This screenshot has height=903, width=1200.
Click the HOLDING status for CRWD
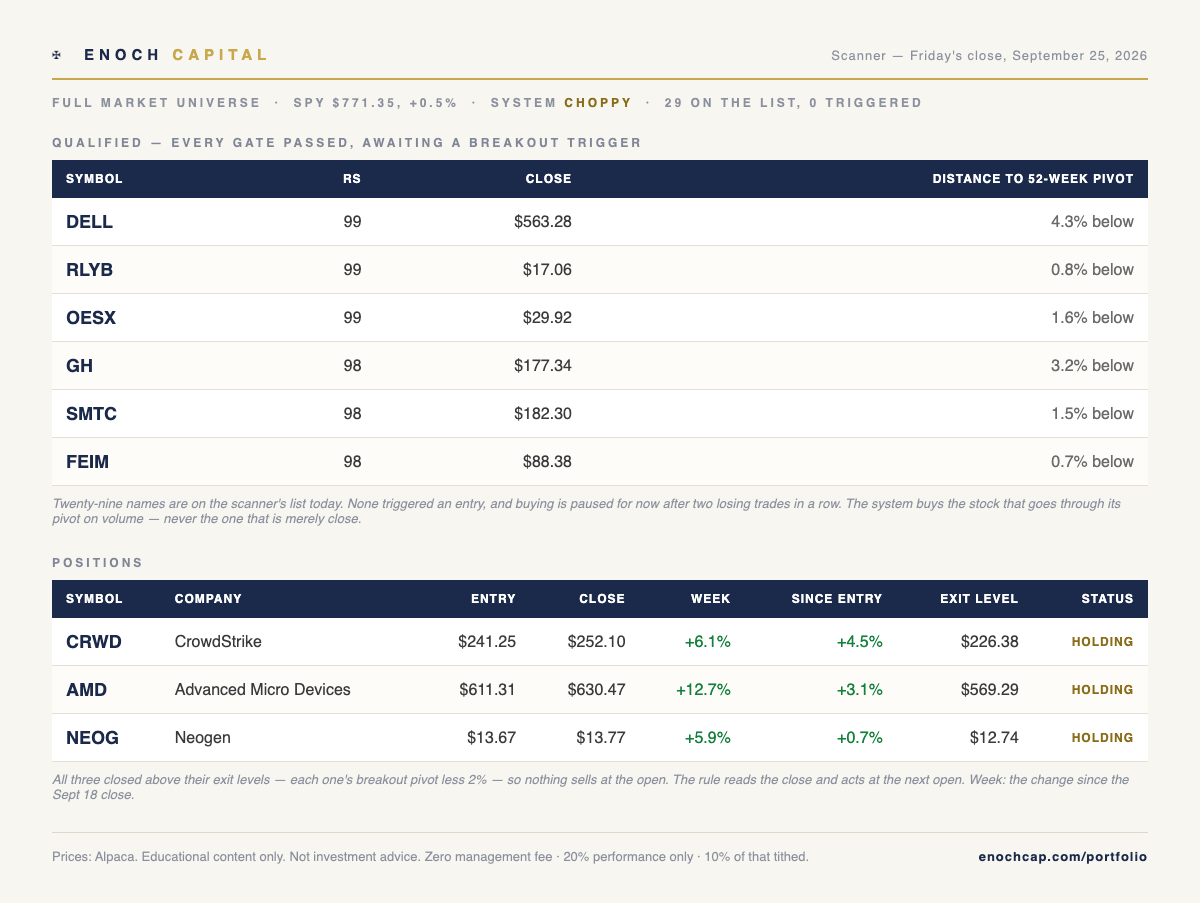1103,642
